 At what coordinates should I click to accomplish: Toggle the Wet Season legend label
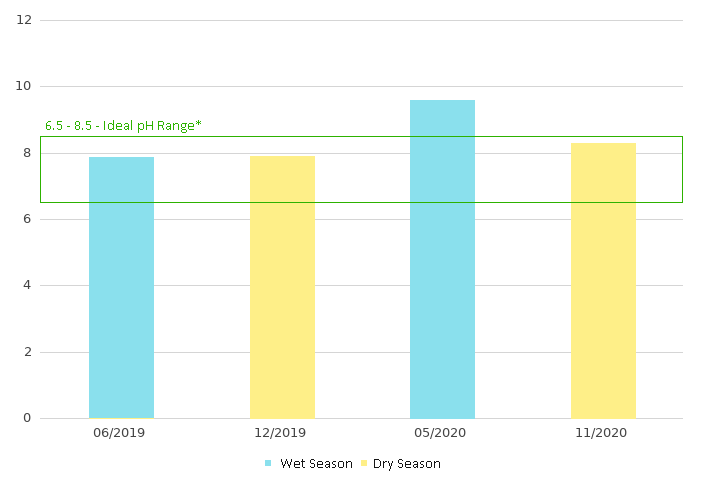click(x=316, y=464)
